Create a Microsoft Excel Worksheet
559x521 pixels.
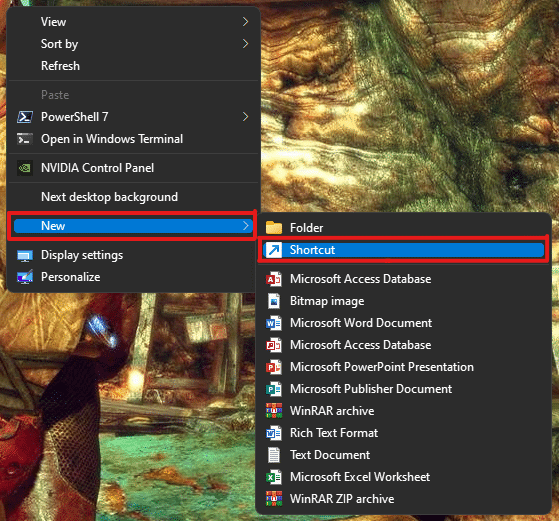[404, 477]
